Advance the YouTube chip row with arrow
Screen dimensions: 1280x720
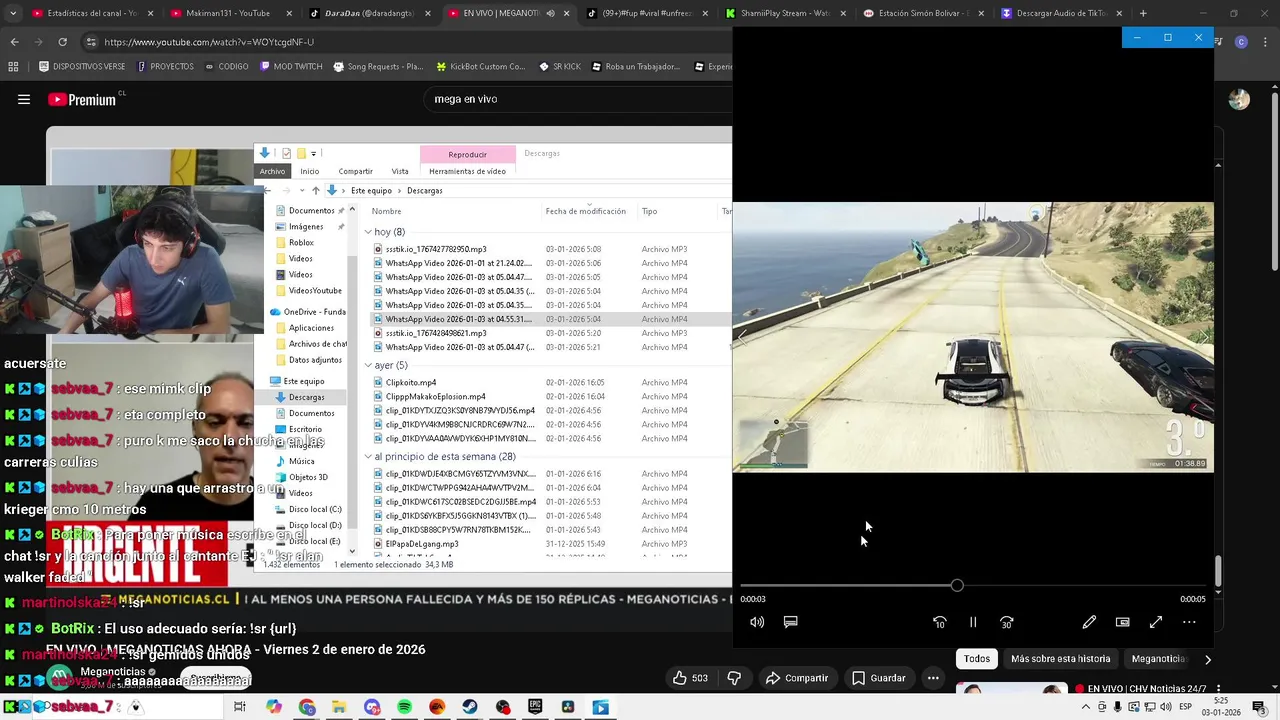click(1207, 660)
